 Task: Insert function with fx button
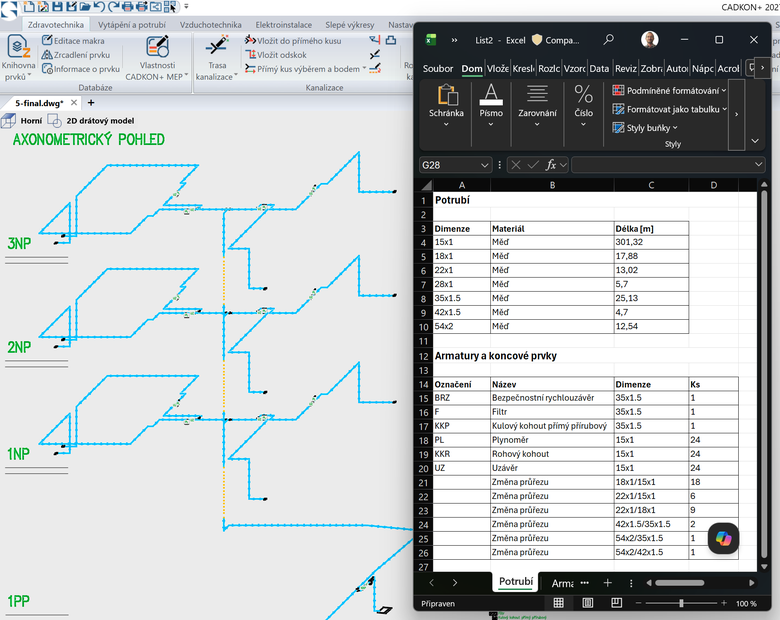pos(550,165)
